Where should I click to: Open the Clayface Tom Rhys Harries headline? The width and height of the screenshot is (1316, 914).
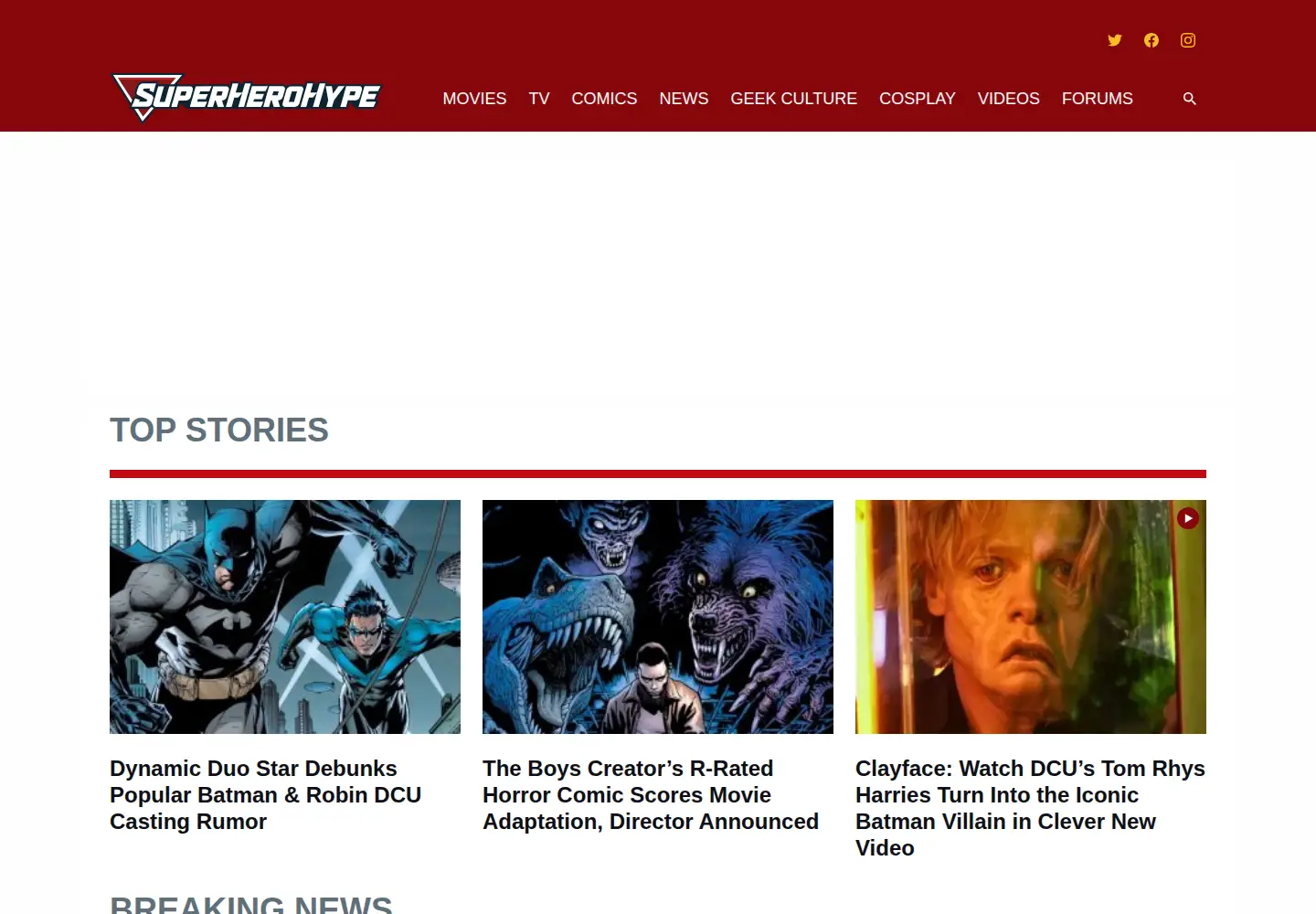pos(1030,808)
